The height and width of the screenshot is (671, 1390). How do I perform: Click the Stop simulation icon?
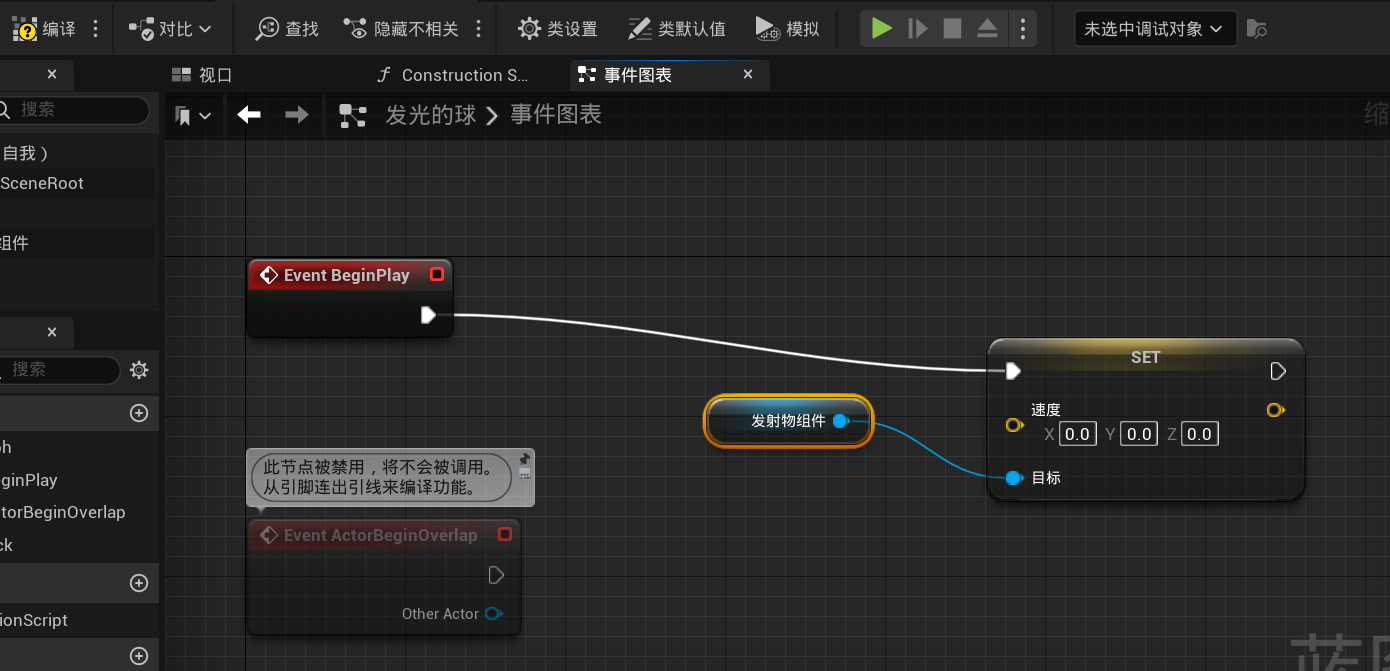coord(952,28)
